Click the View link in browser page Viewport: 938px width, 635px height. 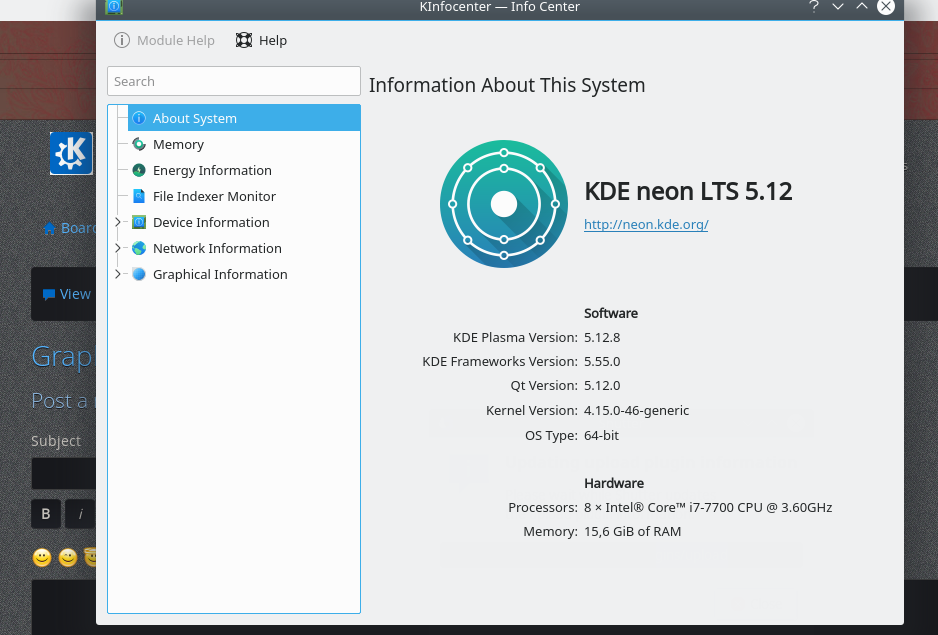[x=66, y=294]
